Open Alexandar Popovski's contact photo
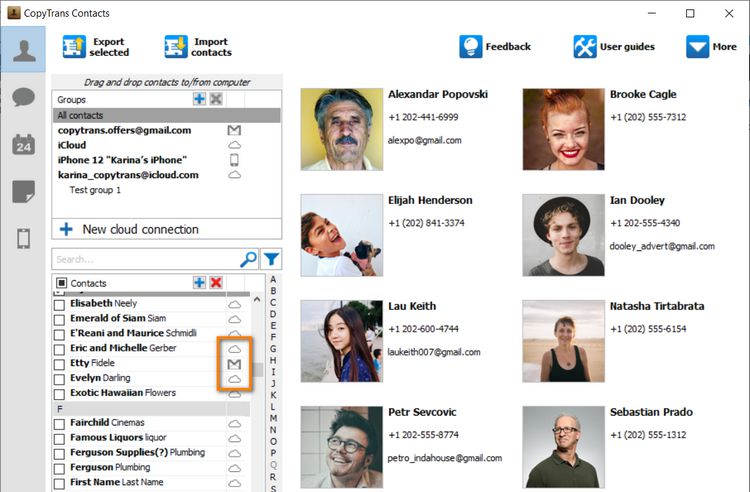750x492 pixels. [342, 129]
